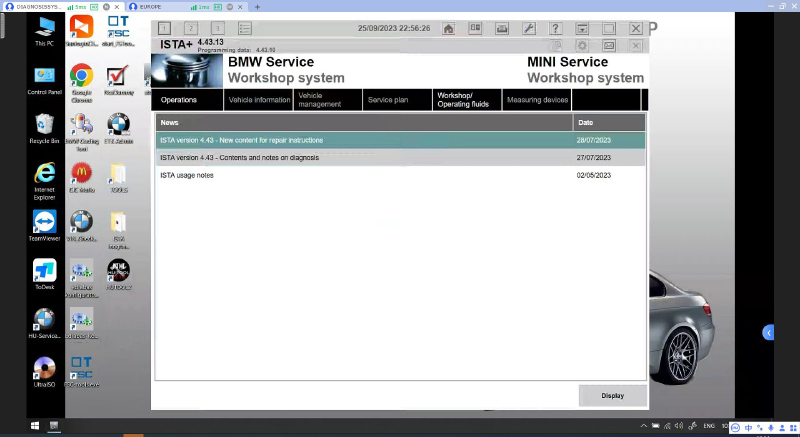Switch to Vehicle information tab
This screenshot has width=800, height=437.
[x=259, y=100]
